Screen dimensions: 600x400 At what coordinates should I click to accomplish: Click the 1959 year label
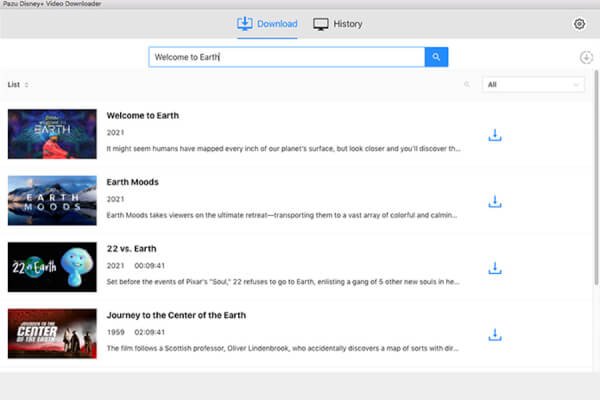[116, 332]
